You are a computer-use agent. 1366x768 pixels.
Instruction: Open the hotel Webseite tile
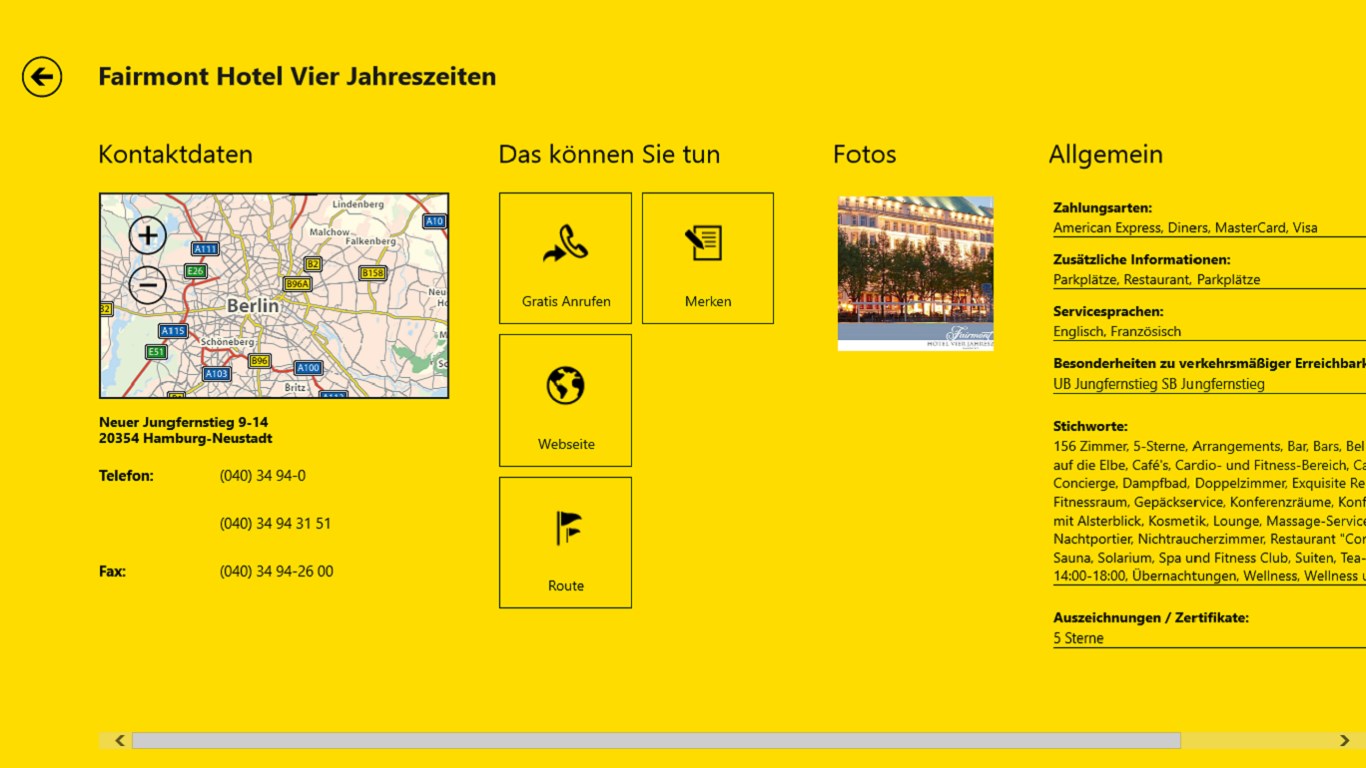(566, 400)
